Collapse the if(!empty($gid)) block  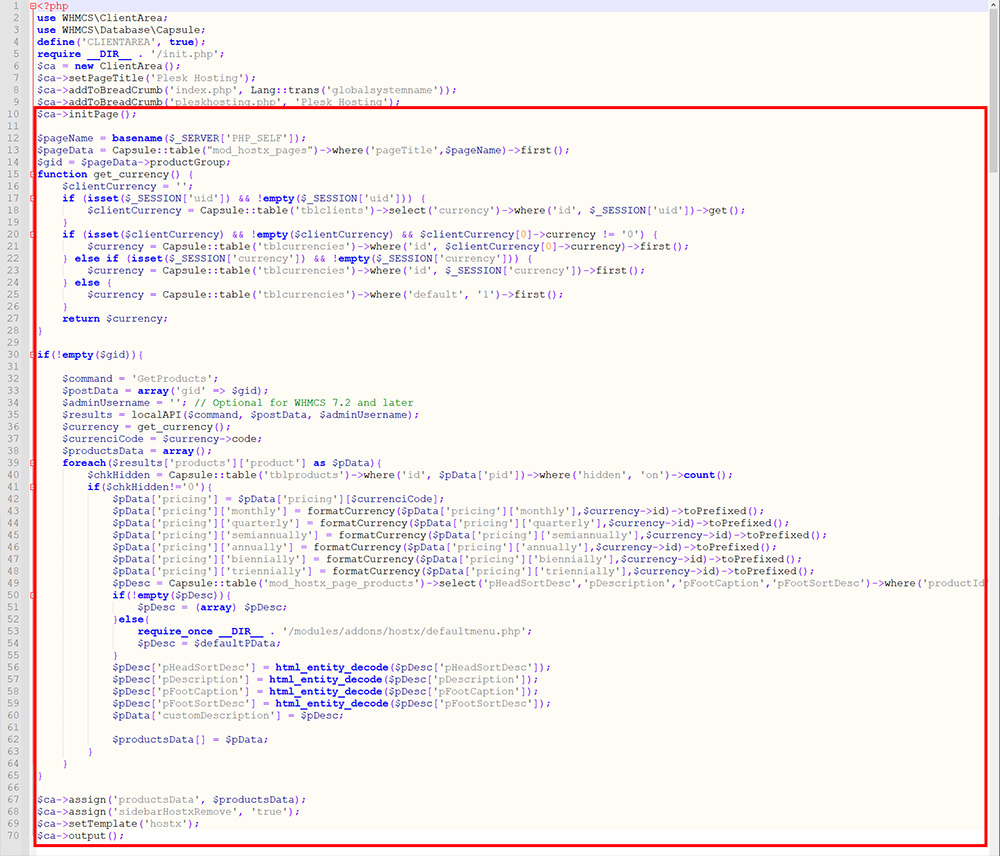pos(32,354)
